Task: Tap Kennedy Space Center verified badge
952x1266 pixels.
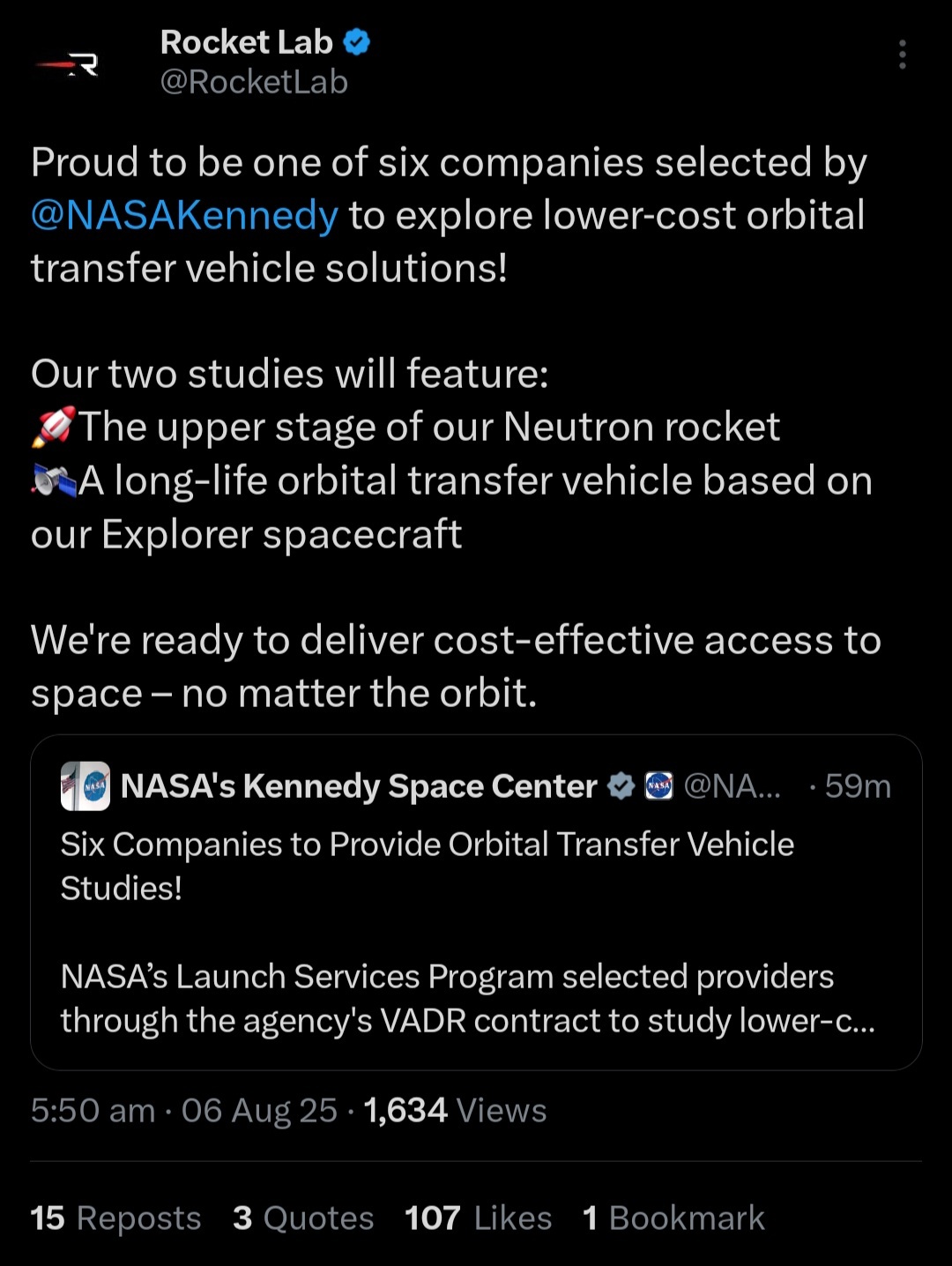Action: 621,786
